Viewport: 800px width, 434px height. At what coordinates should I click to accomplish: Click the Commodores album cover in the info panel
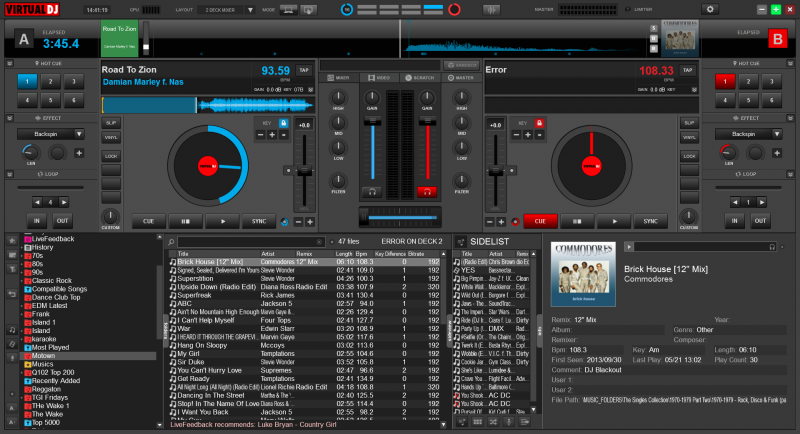pyautogui.click(x=583, y=274)
